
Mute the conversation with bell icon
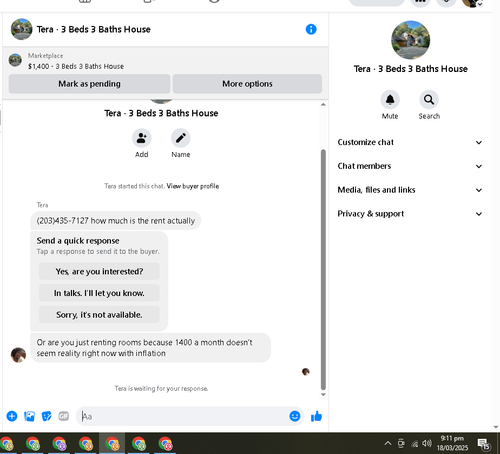390,99
